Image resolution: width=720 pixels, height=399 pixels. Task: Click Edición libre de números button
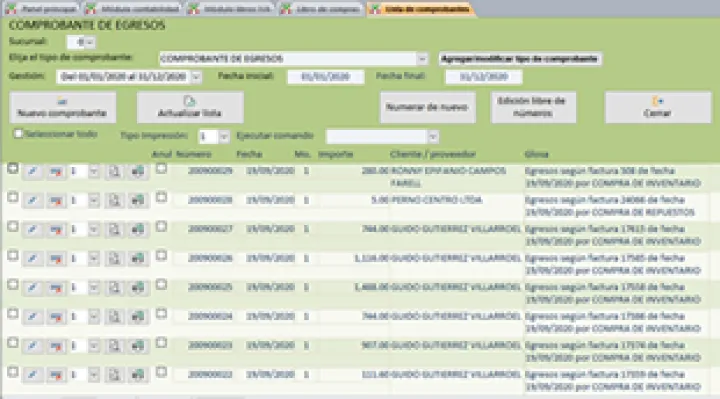click(x=533, y=107)
